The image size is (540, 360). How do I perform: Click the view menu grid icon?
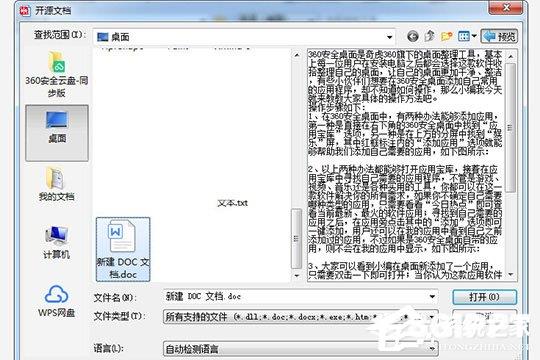(x=464, y=36)
